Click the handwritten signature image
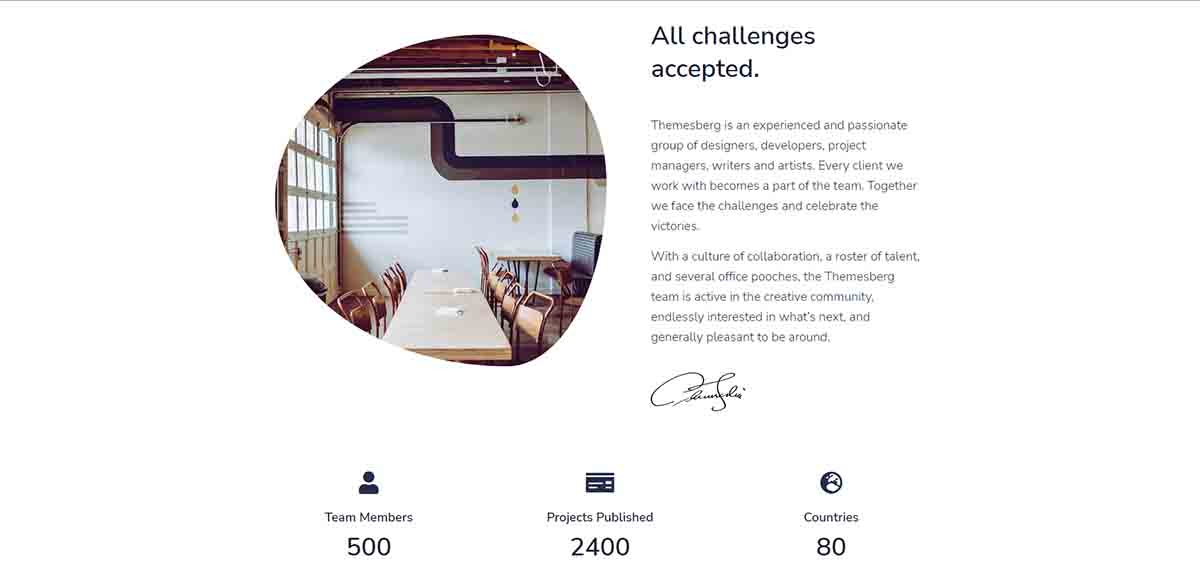The width and height of the screenshot is (1200, 575). 698,391
